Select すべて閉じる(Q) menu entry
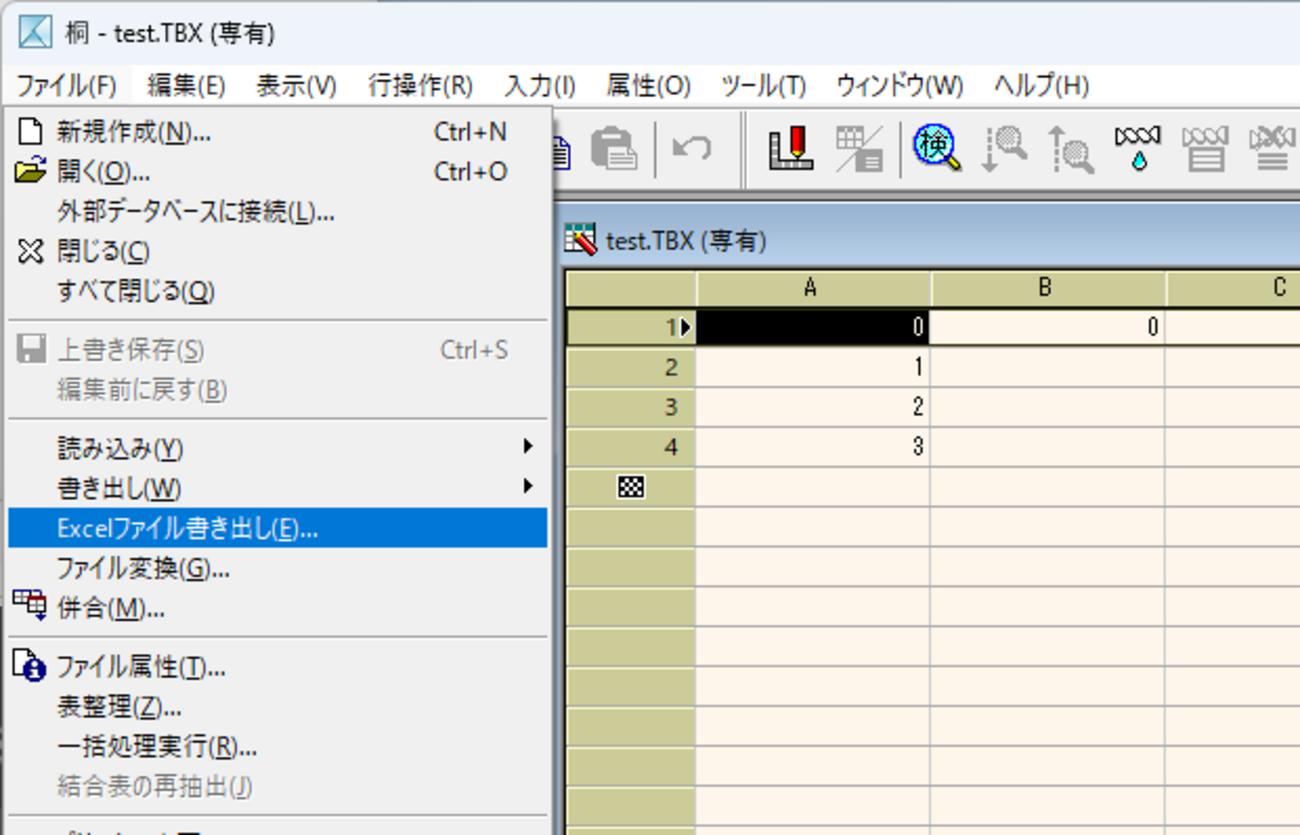Viewport: 1300px width, 835px height. coord(278,291)
